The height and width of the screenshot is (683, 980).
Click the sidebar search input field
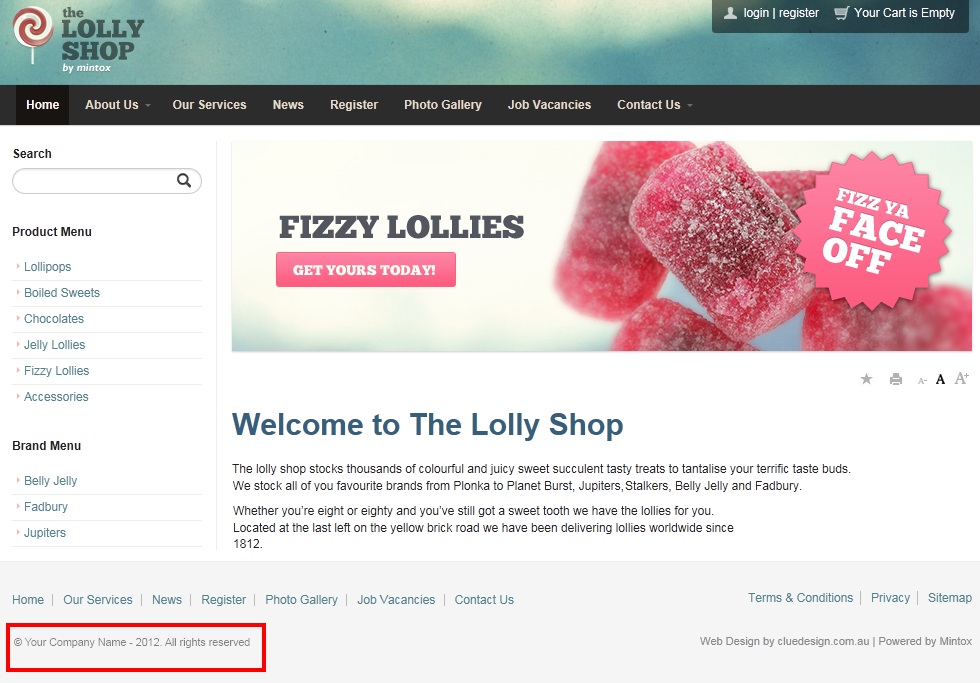pyautogui.click(x=95, y=181)
